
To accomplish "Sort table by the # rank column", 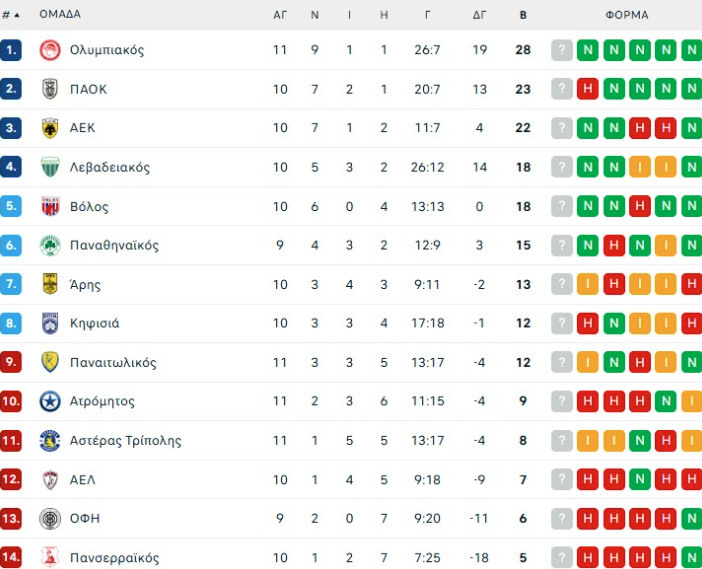I will pyautogui.click(x=11, y=15).
